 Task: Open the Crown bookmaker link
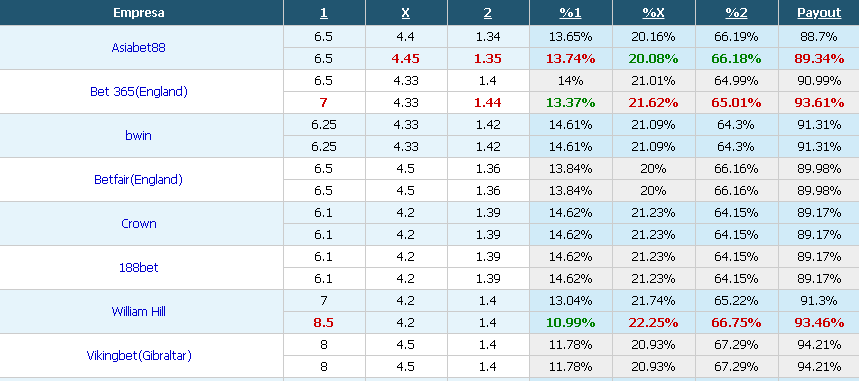[x=139, y=224]
